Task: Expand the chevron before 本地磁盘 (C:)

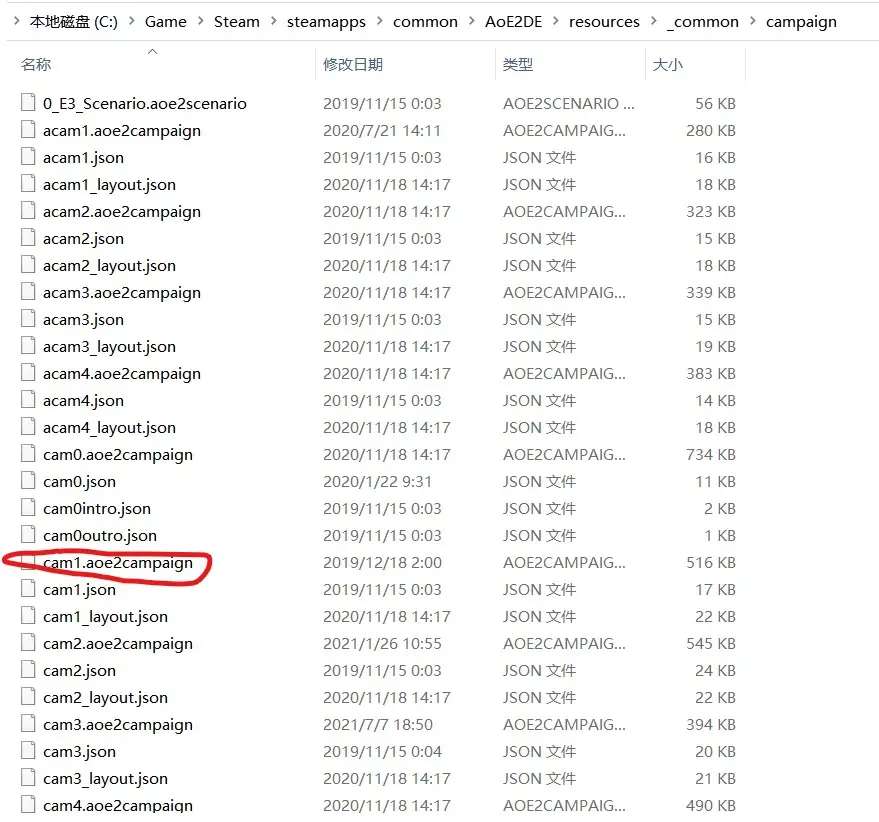Action: click(x=16, y=21)
